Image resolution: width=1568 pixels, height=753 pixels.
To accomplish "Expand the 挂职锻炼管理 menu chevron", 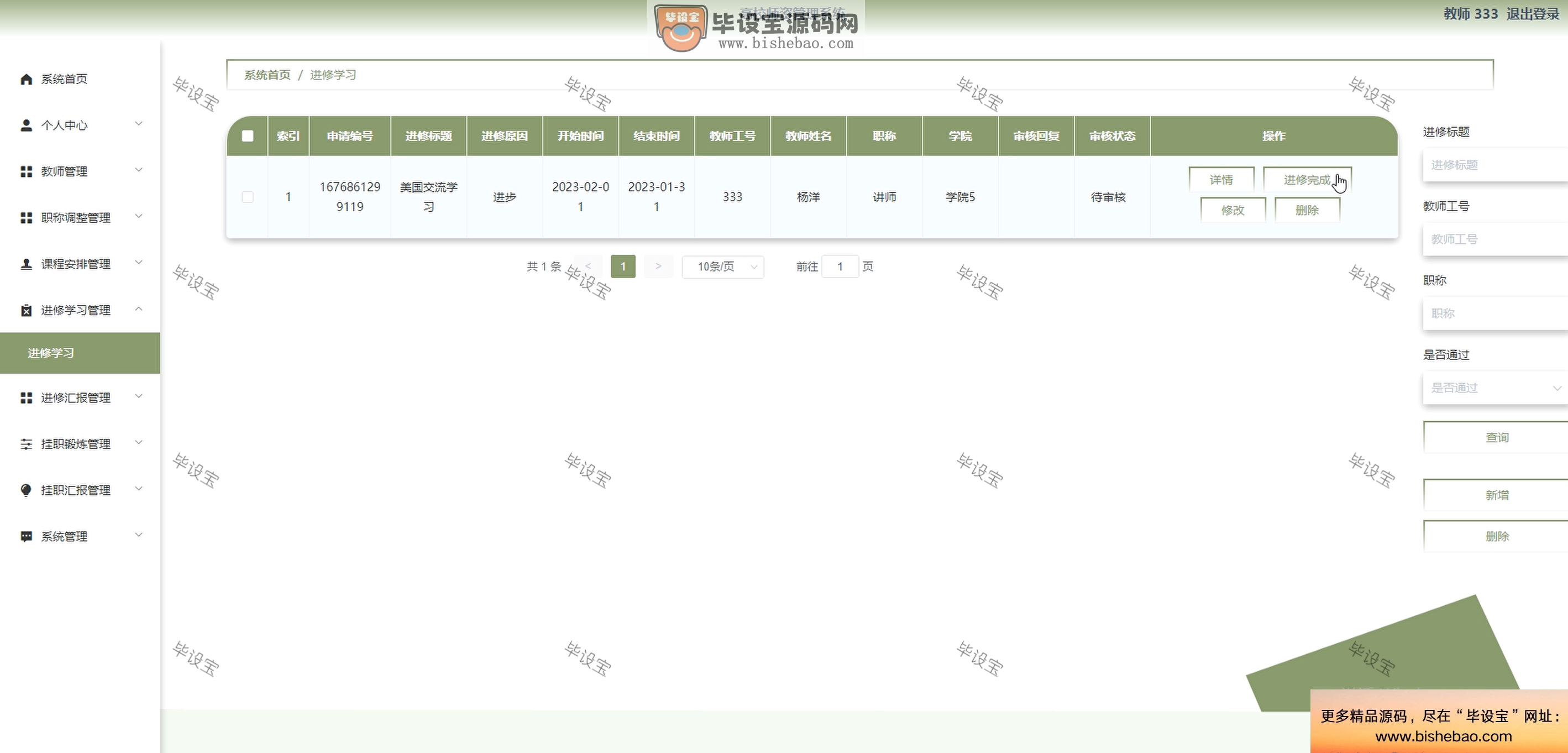I will pyautogui.click(x=139, y=443).
